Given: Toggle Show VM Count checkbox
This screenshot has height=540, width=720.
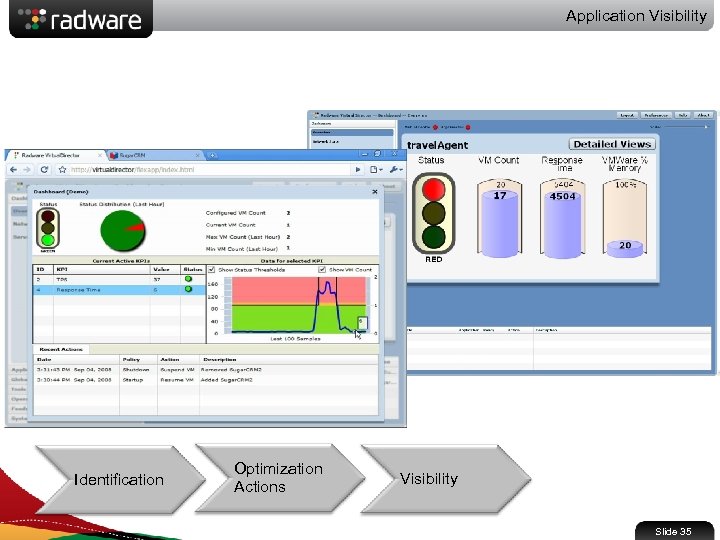Looking at the screenshot, I should [322, 270].
